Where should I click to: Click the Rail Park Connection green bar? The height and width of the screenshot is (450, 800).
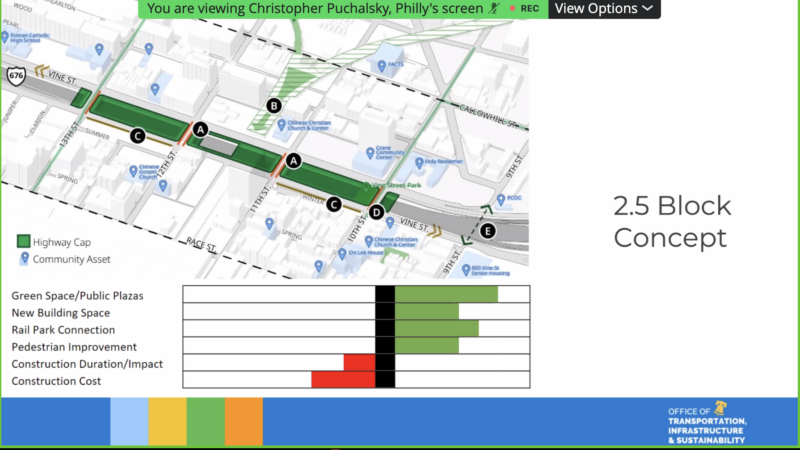(437, 328)
